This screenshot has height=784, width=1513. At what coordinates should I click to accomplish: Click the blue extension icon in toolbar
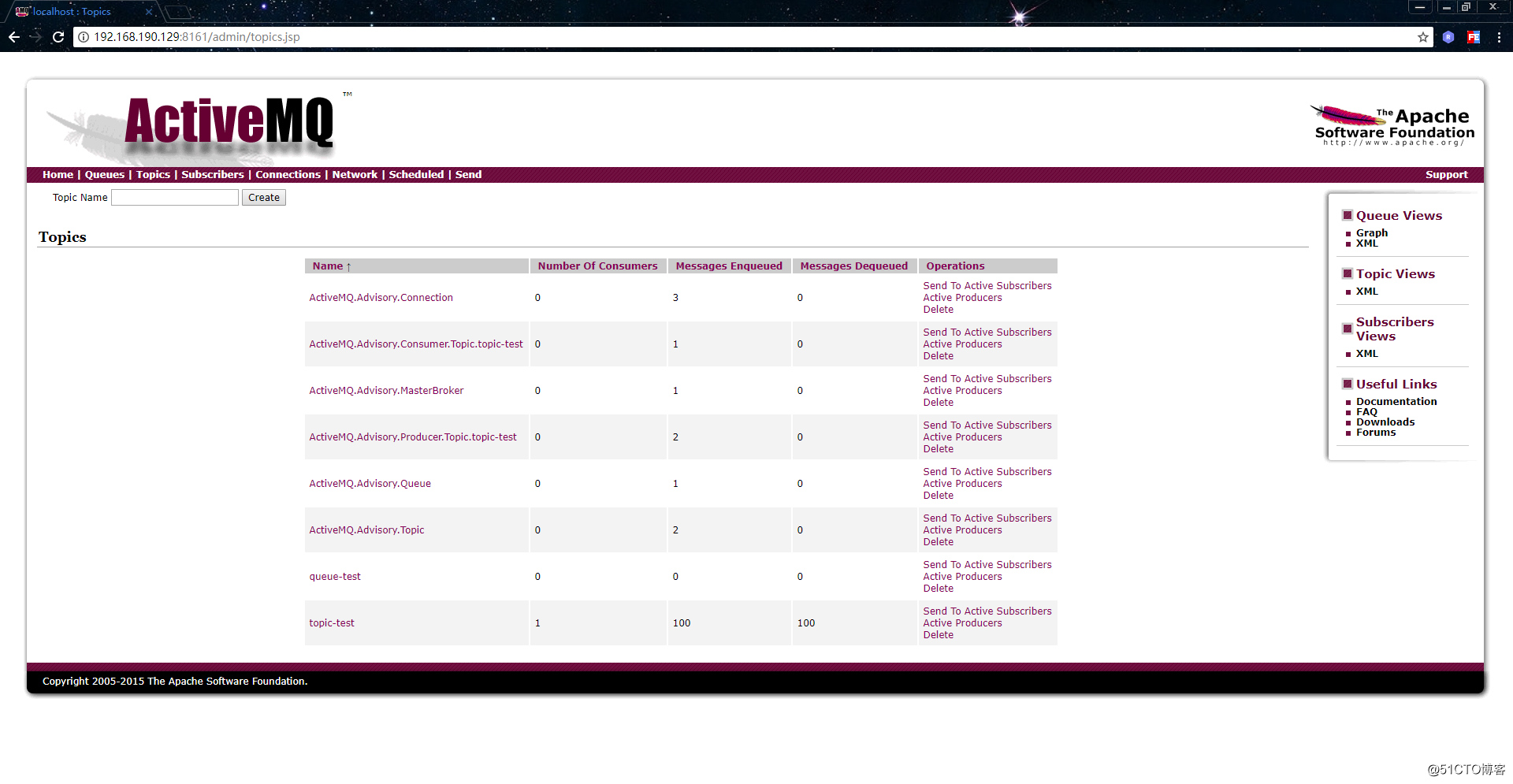pyautogui.click(x=1448, y=37)
